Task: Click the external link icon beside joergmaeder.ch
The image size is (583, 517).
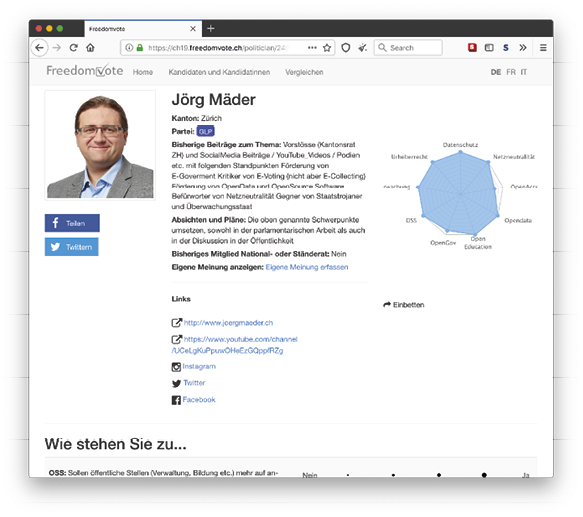Action: [177, 322]
